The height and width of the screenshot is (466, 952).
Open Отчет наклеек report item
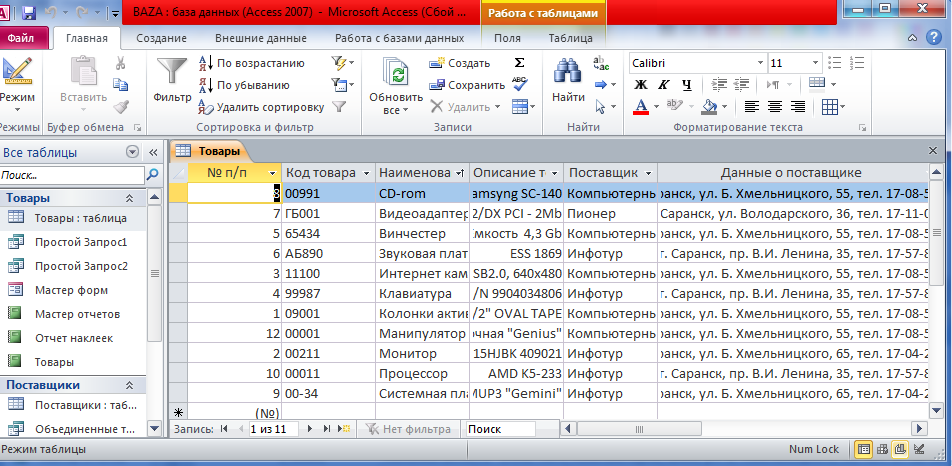click(x=73, y=338)
